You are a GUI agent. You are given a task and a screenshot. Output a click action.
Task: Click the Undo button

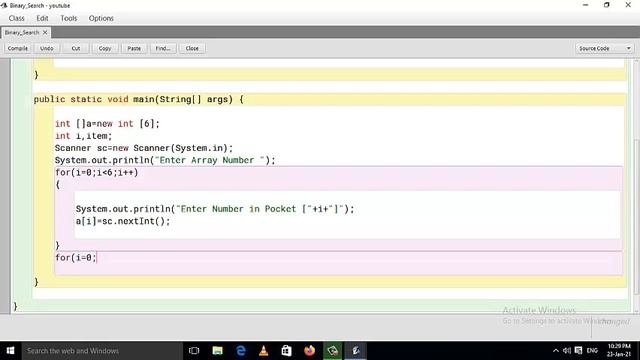point(47,48)
